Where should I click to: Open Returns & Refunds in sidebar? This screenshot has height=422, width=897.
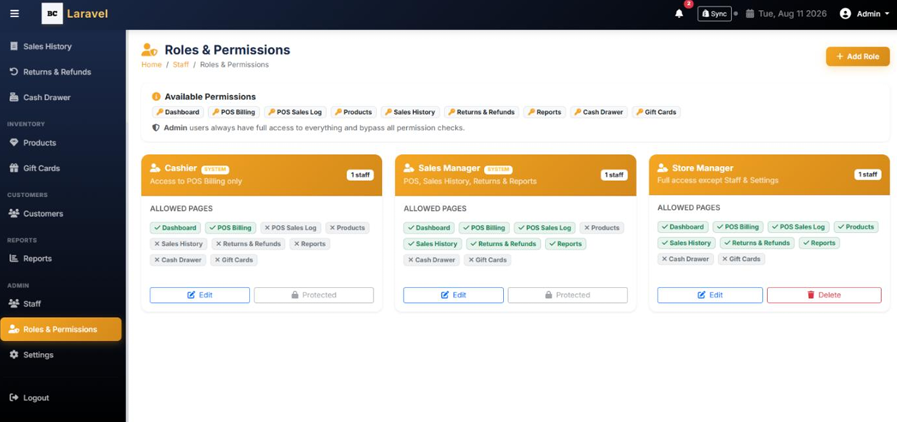point(63,72)
